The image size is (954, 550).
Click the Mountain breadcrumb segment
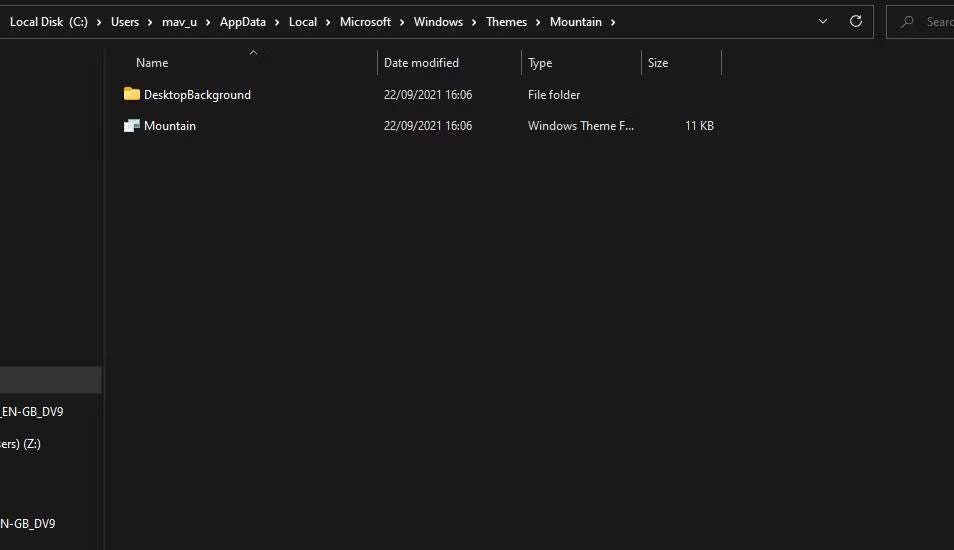click(576, 22)
